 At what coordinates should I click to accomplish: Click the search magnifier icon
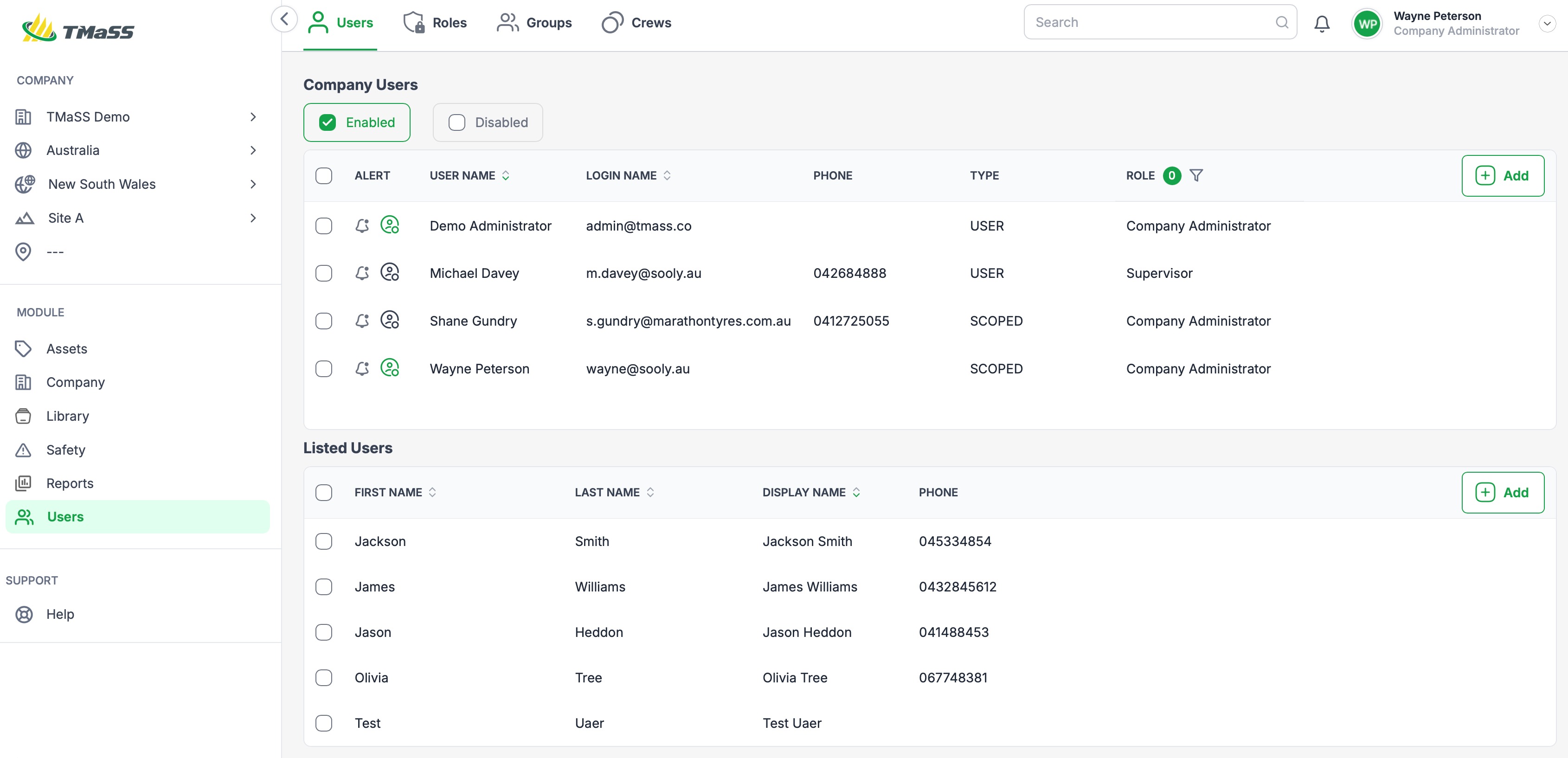click(x=1282, y=23)
